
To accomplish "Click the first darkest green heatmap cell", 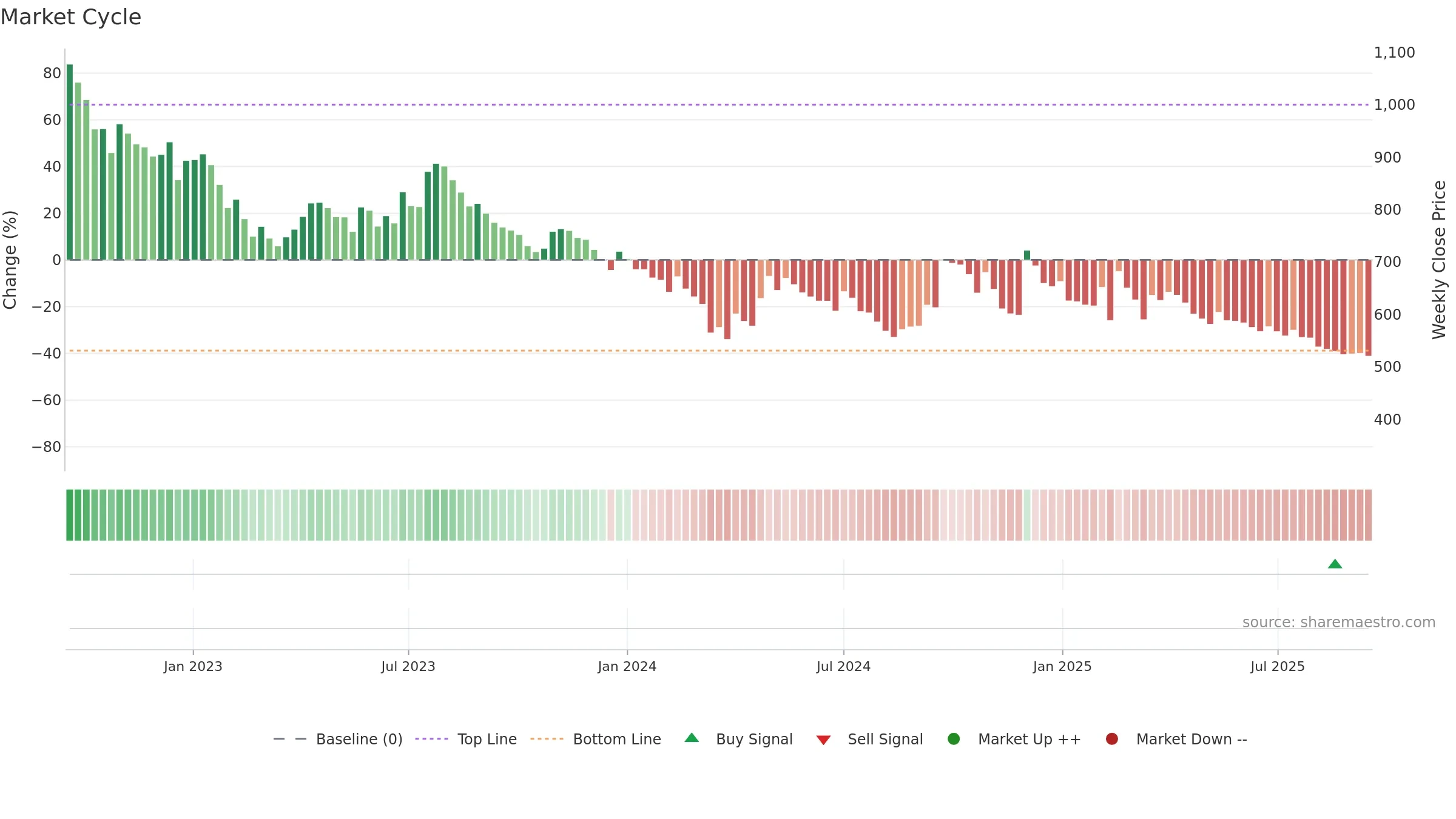I will click(x=70, y=515).
